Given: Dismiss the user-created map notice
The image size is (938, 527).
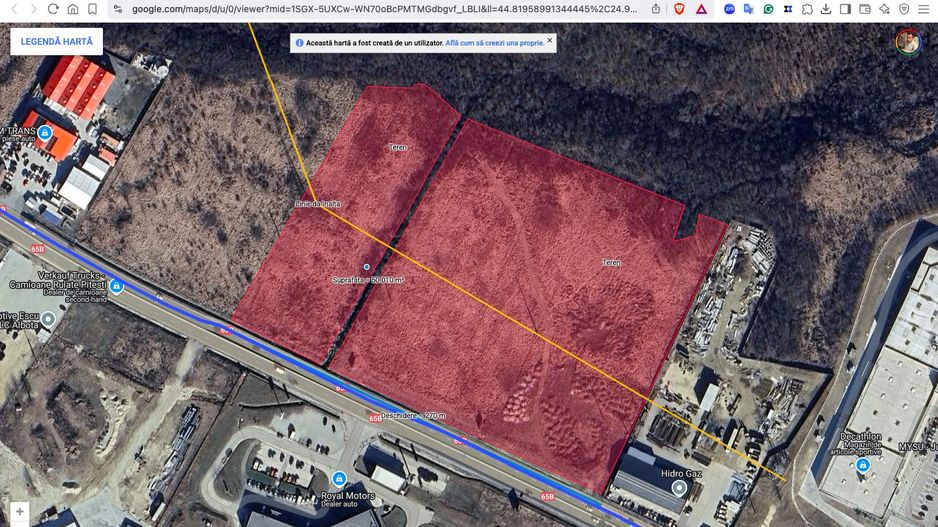Looking at the screenshot, I should pos(549,41).
